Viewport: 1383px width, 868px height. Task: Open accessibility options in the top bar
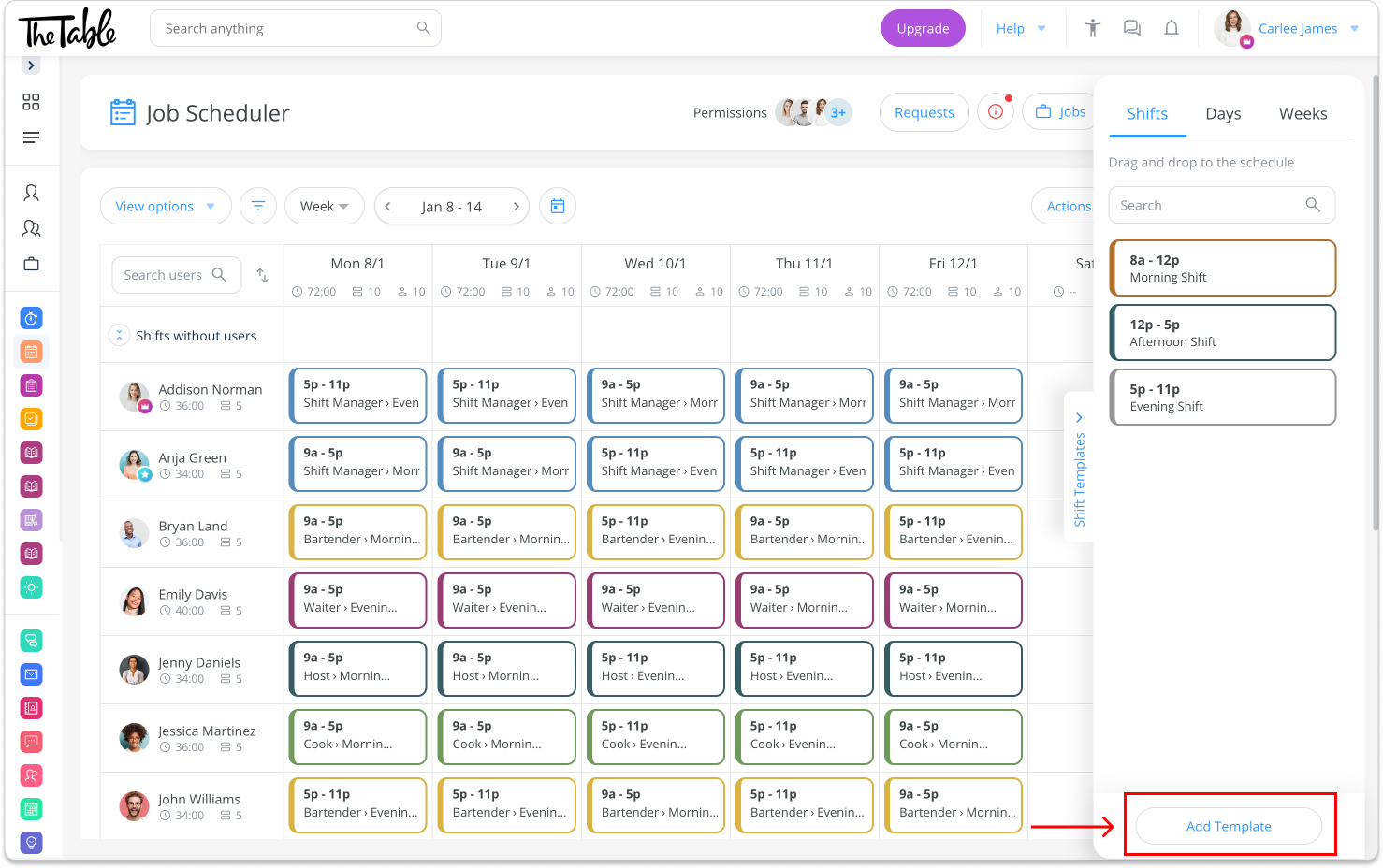coord(1092,28)
